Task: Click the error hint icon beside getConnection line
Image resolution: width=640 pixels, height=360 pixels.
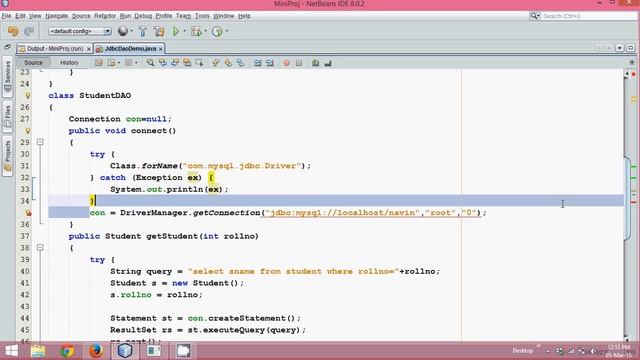Action: [x=27, y=213]
